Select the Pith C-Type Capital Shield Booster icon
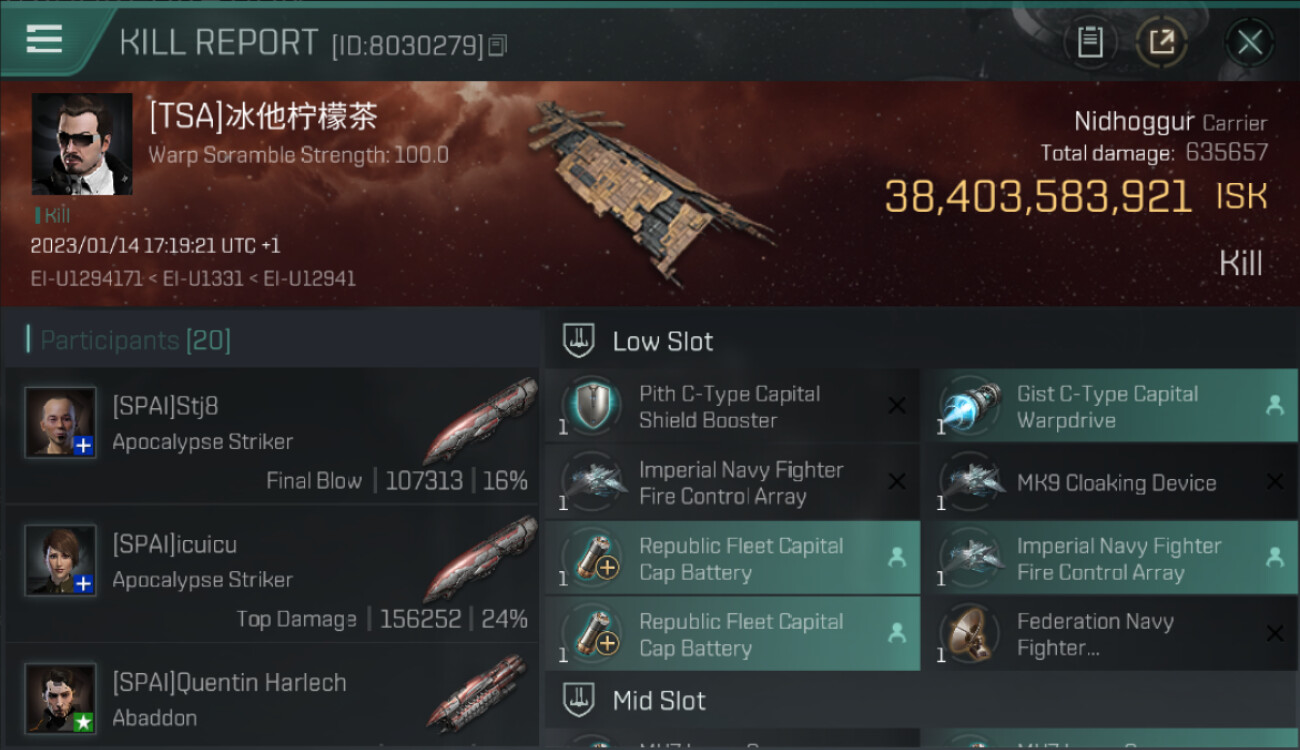 click(592, 407)
